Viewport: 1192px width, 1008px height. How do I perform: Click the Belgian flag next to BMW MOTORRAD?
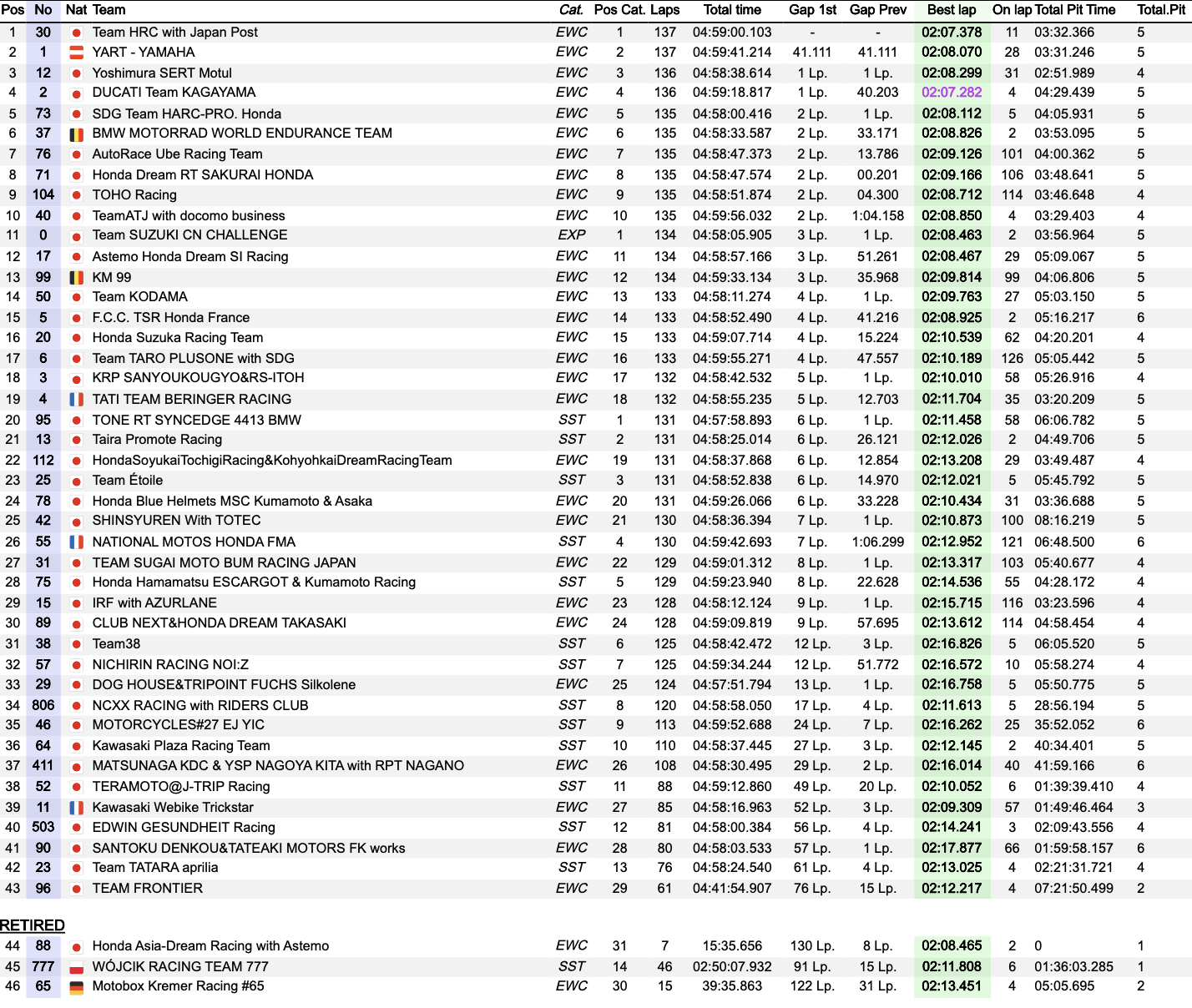pos(76,134)
